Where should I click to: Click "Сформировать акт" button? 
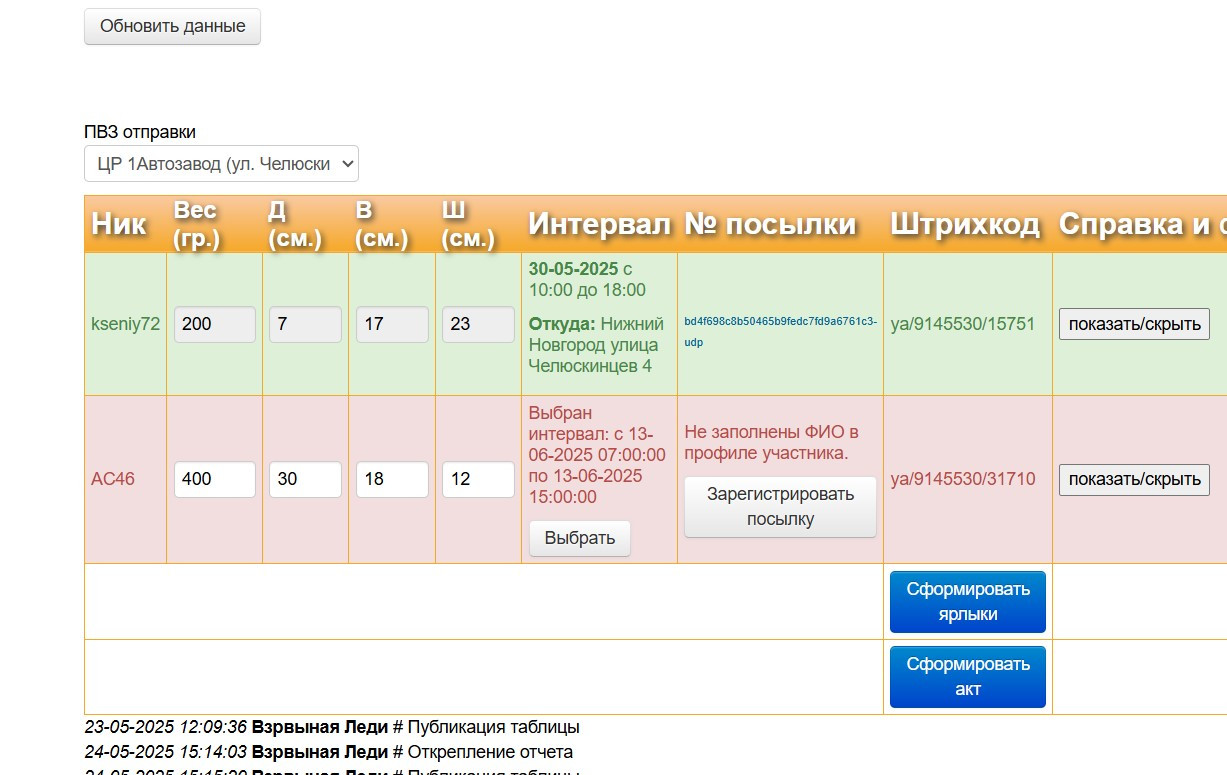[968, 677]
